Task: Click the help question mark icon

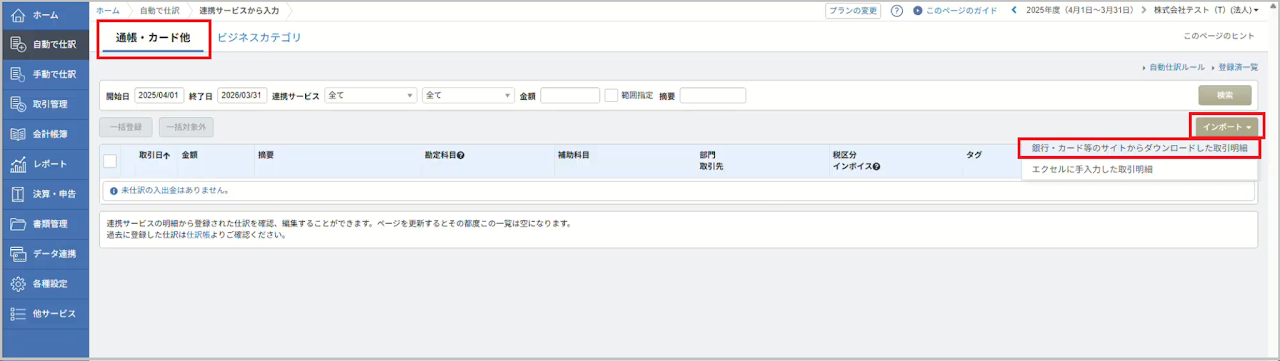Action: [x=897, y=11]
